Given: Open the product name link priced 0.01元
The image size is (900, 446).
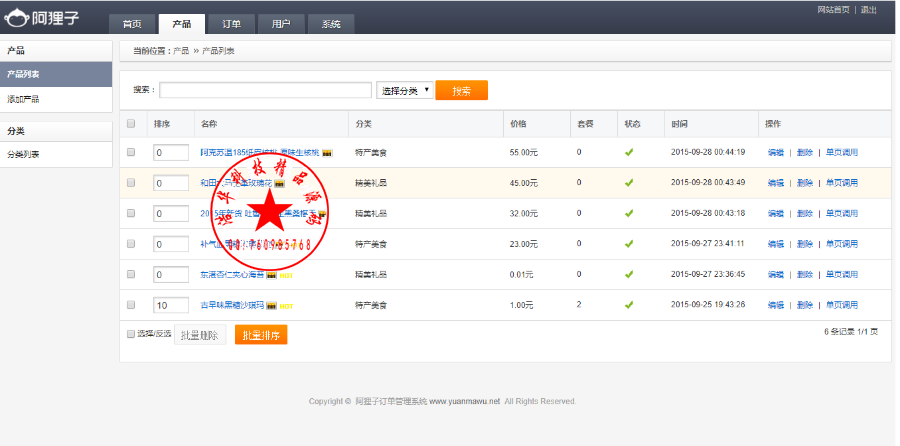Looking at the screenshot, I should click(x=232, y=275).
